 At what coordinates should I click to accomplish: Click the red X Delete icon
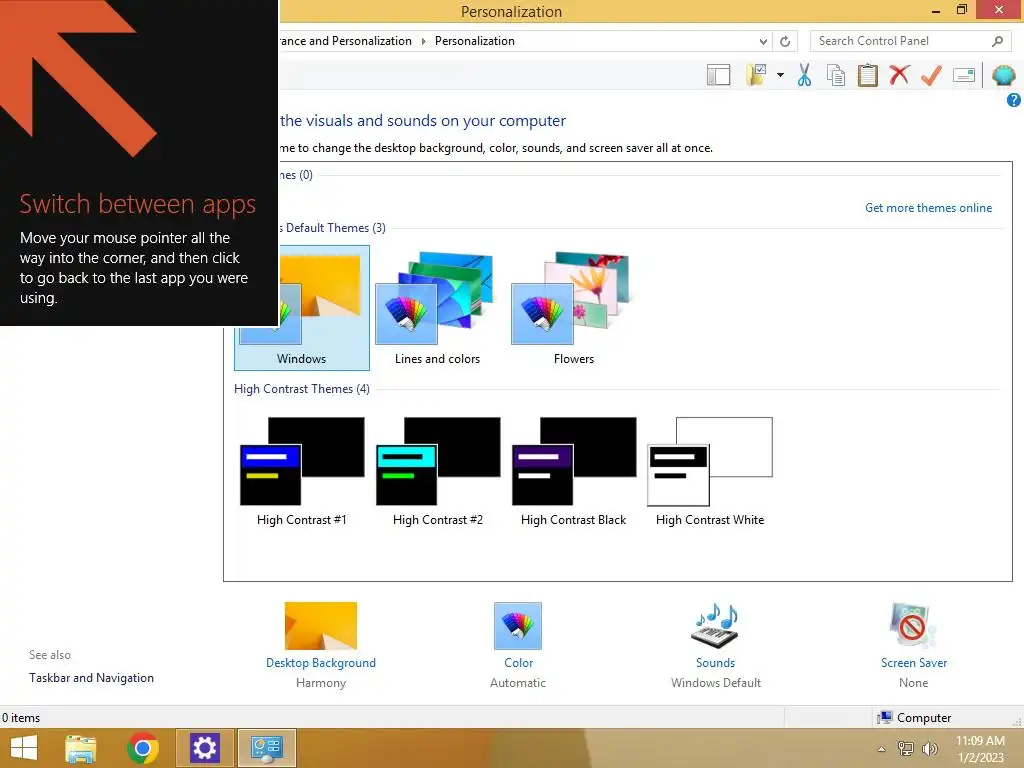coord(899,75)
